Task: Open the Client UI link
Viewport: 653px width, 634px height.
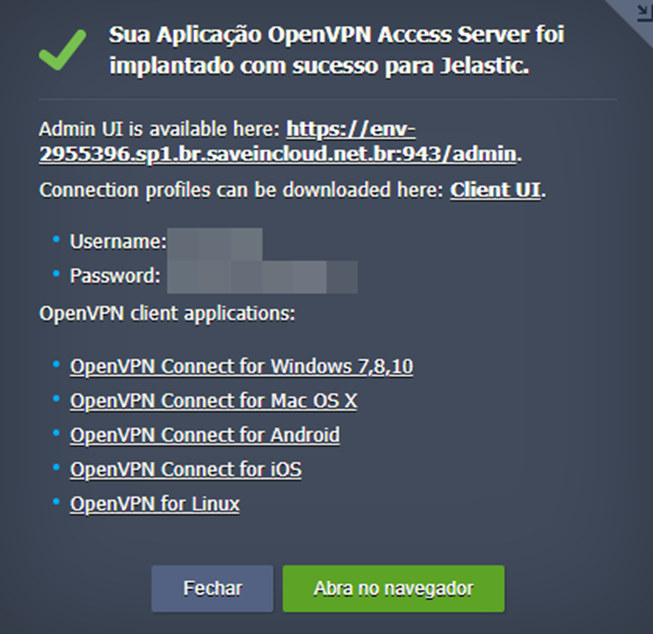Action: (x=495, y=190)
